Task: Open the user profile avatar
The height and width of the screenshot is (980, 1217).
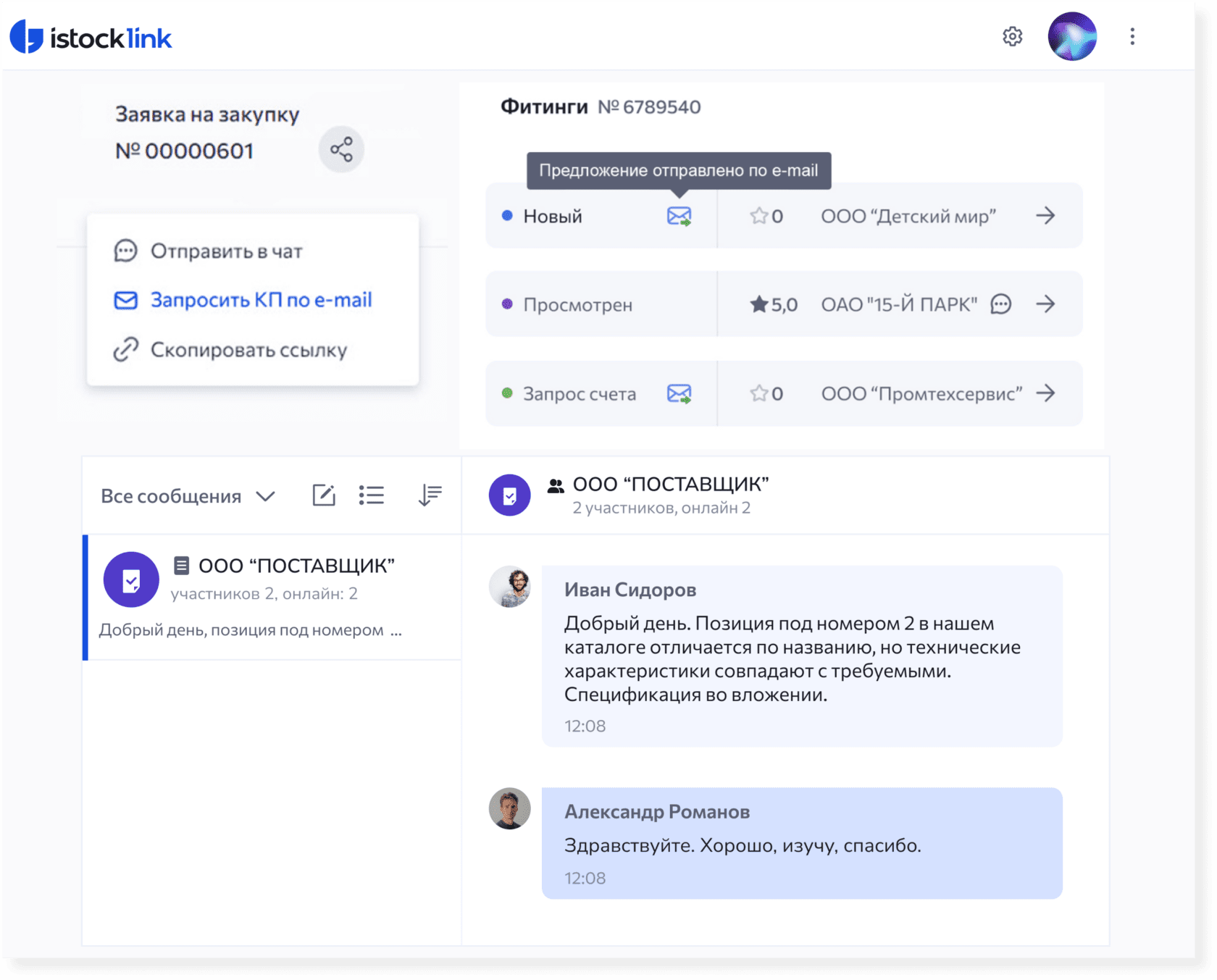Action: click(1071, 36)
